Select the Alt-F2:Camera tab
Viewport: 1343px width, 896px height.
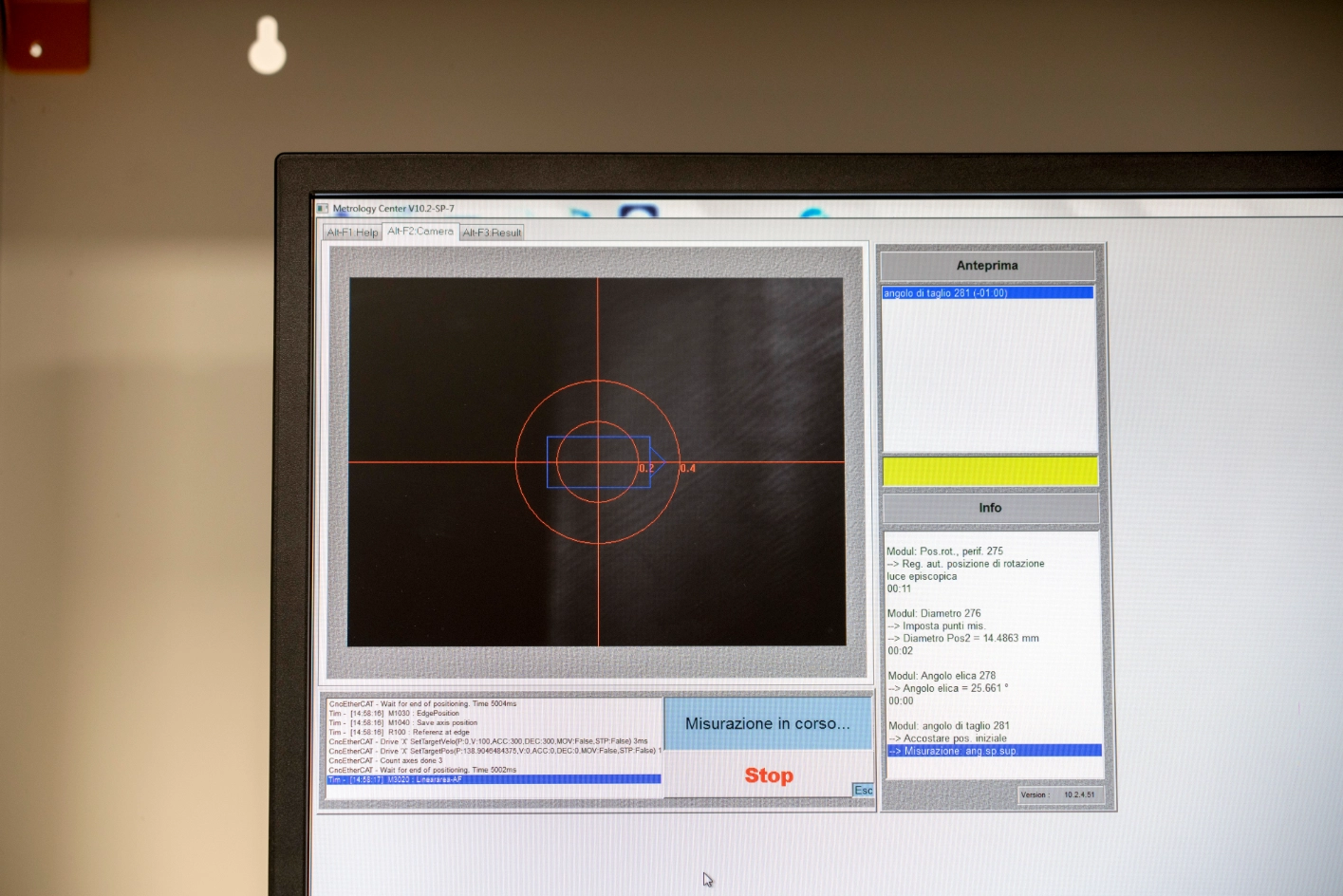421,230
